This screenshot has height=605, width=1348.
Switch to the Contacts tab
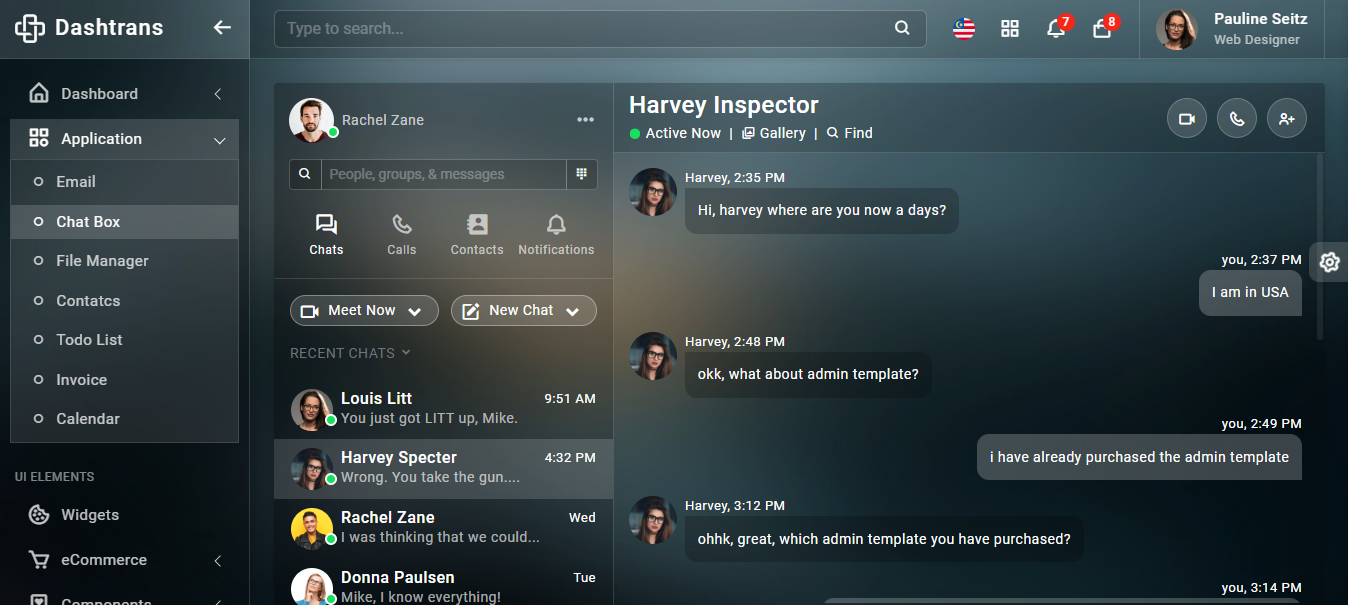click(x=477, y=235)
